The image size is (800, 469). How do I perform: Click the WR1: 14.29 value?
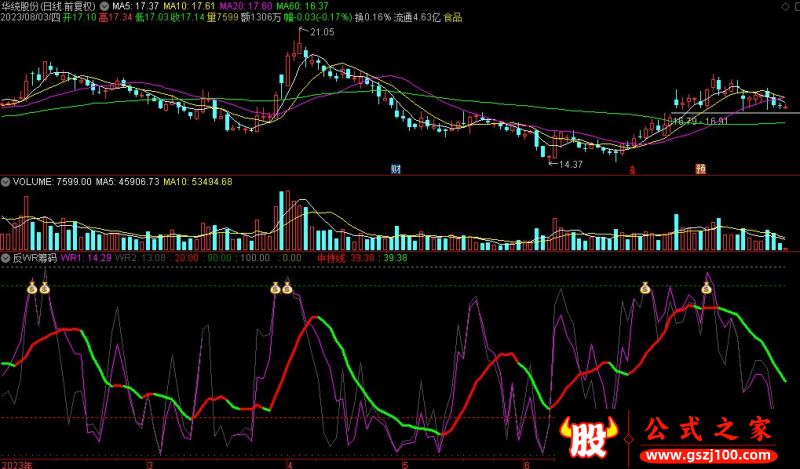(86, 258)
